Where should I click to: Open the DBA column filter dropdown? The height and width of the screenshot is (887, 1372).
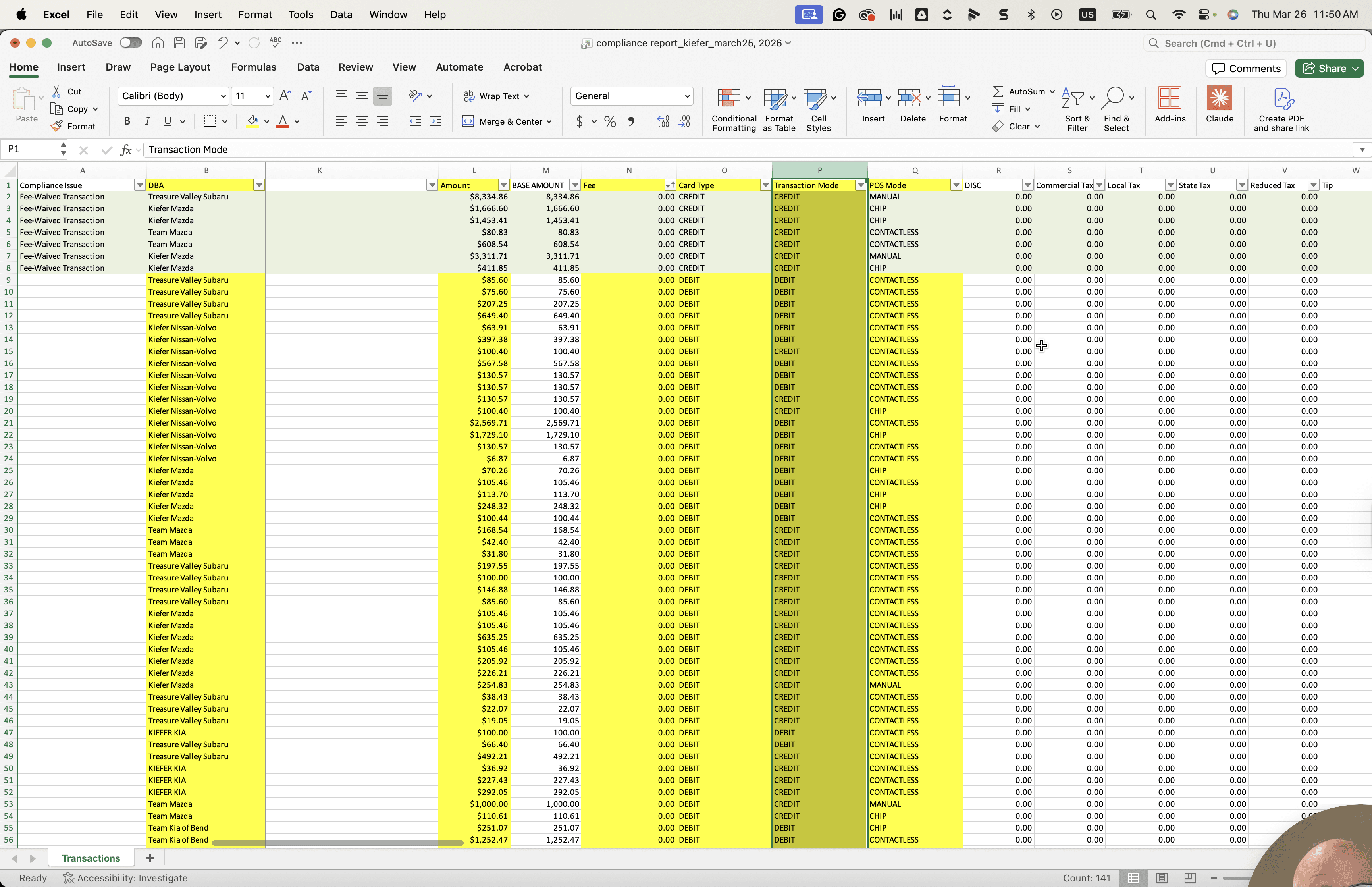click(259, 185)
